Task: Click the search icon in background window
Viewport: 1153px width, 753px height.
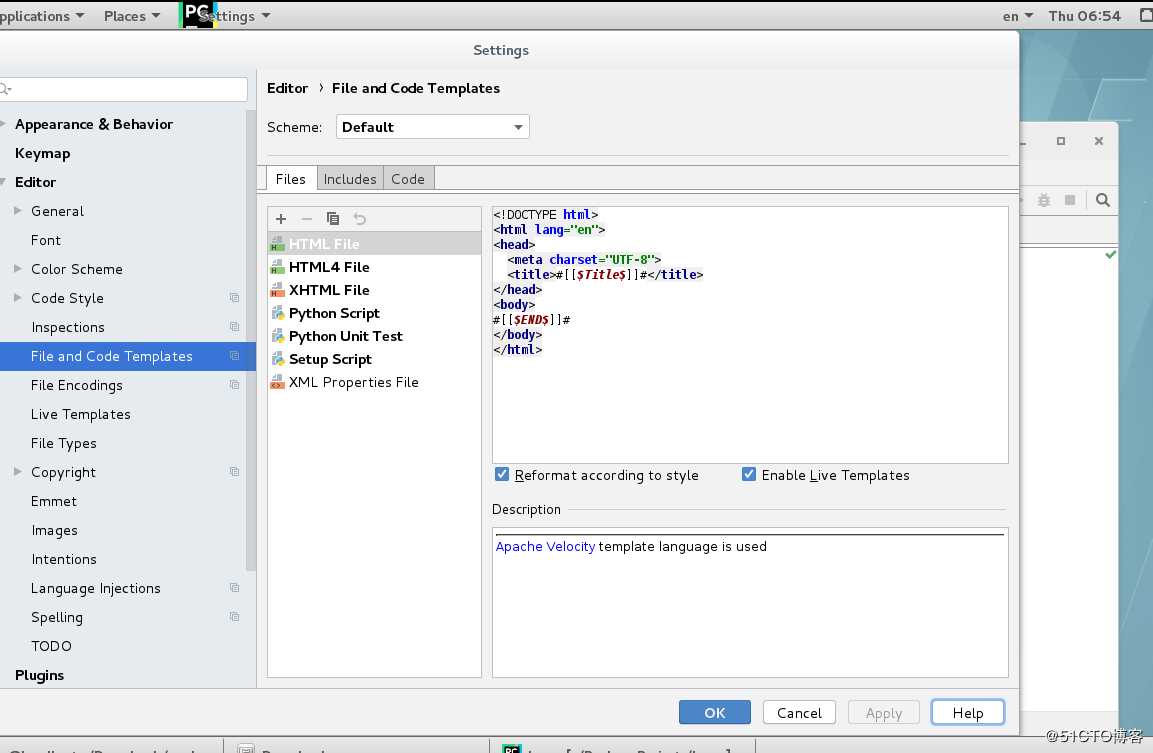Action: coord(1102,200)
